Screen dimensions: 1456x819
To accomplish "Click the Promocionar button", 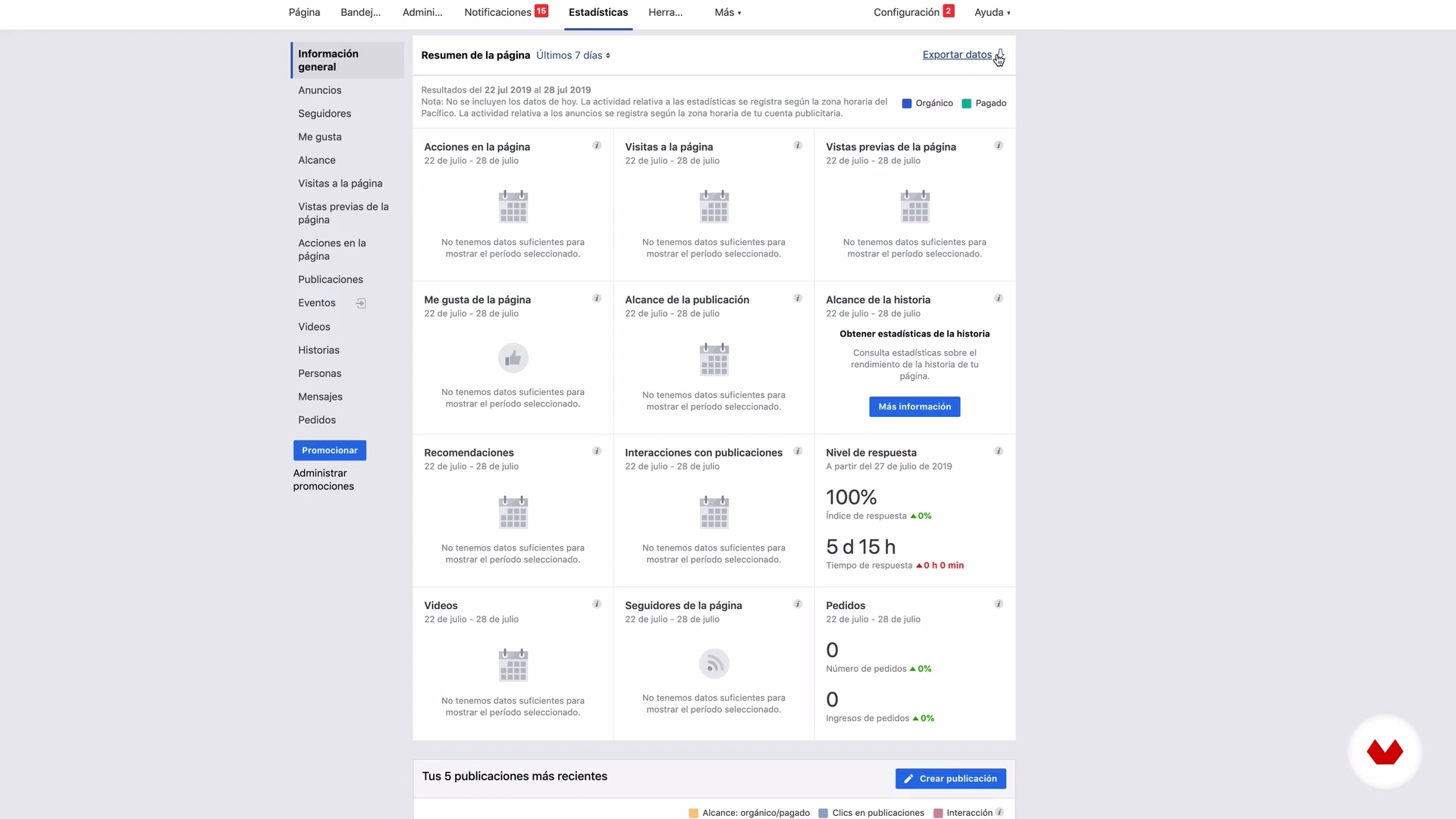I will (x=330, y=450).
